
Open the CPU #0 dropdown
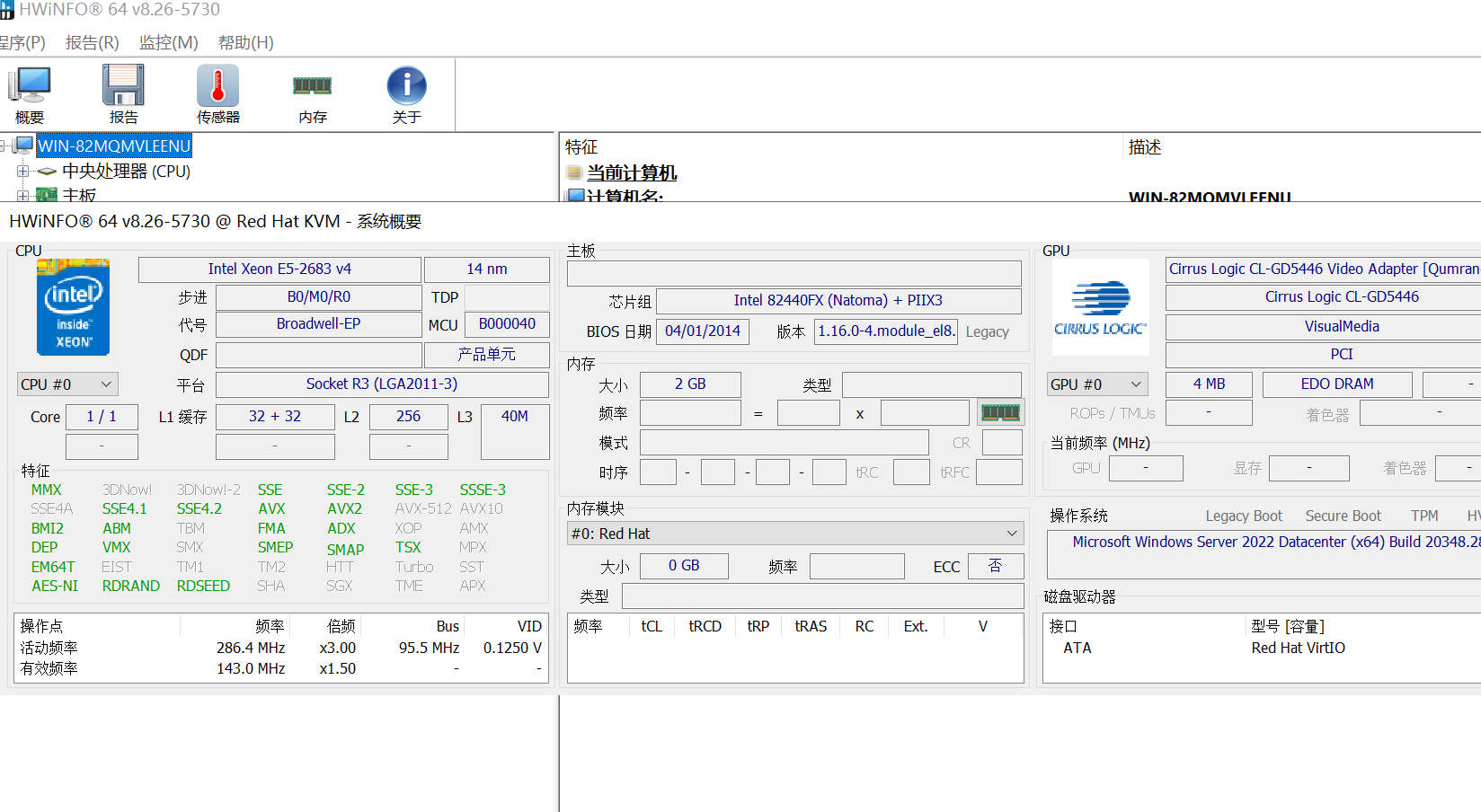pyautogui.click(x=67, y=384)
